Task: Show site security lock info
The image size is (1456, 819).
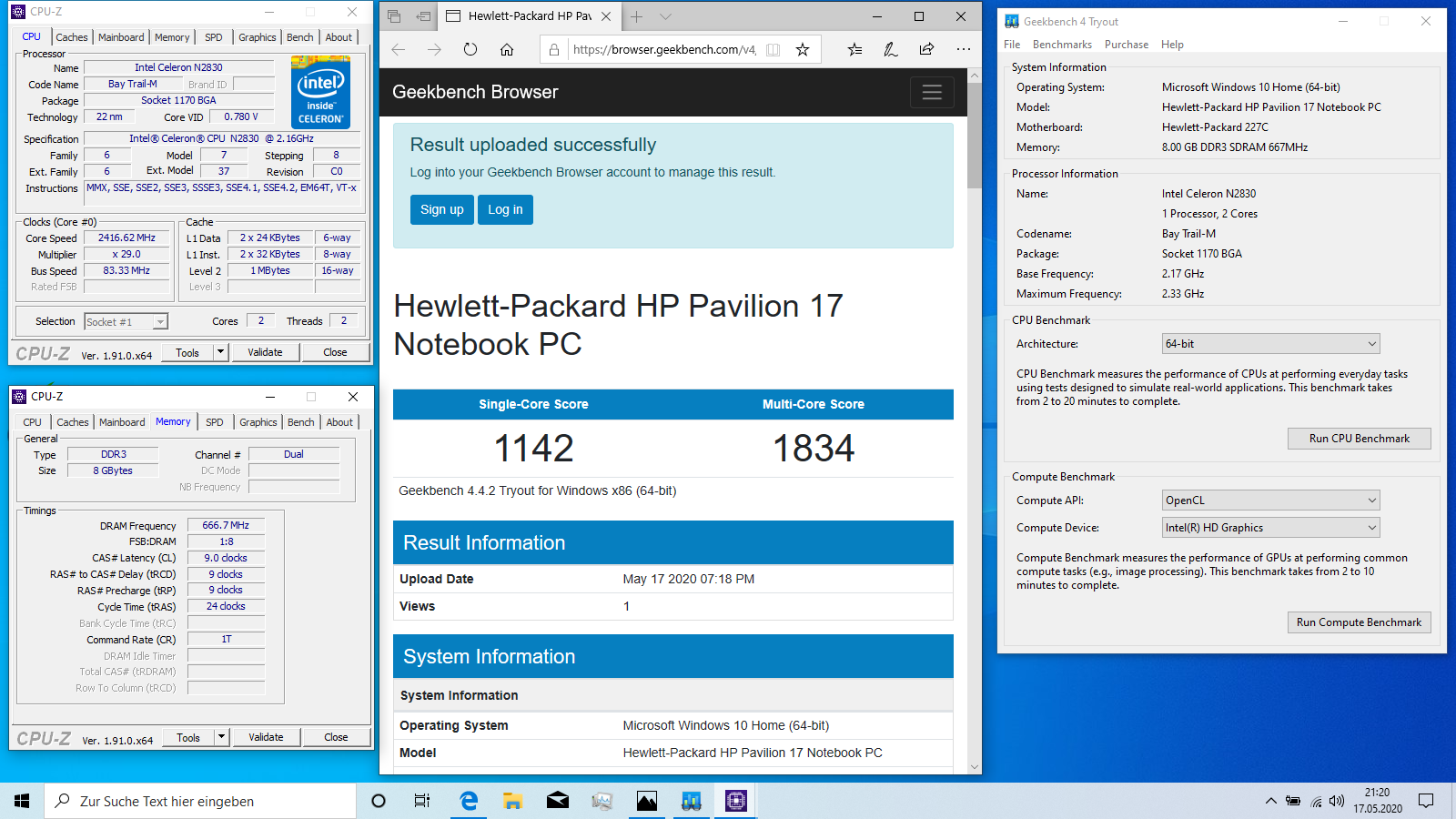Action: point(554,50)
